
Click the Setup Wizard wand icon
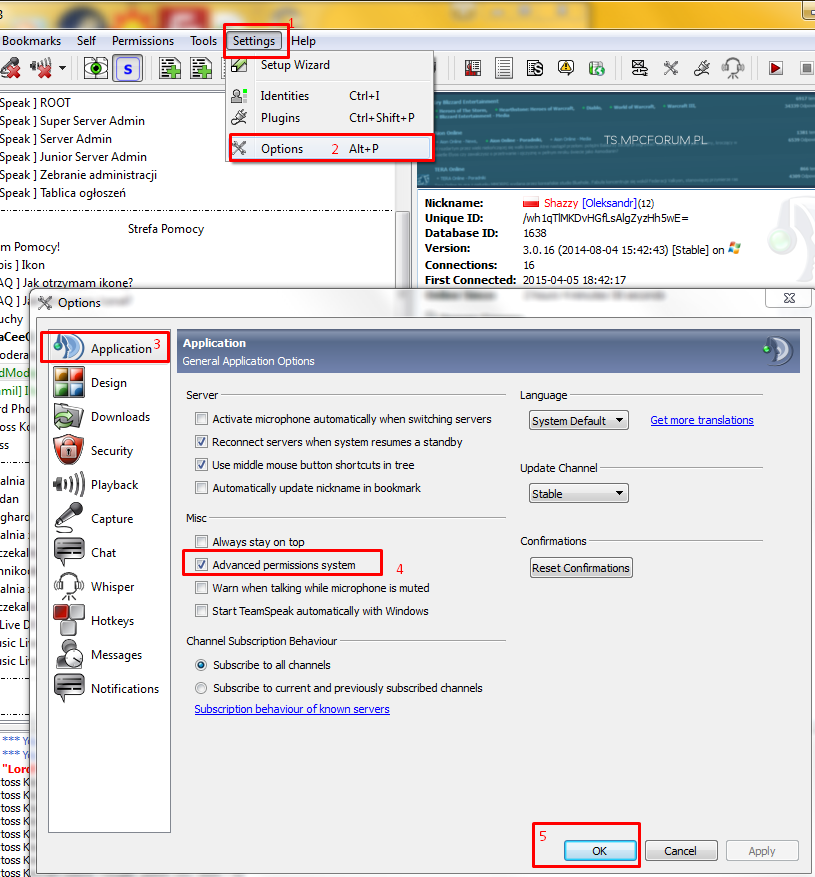pos(239,65)
